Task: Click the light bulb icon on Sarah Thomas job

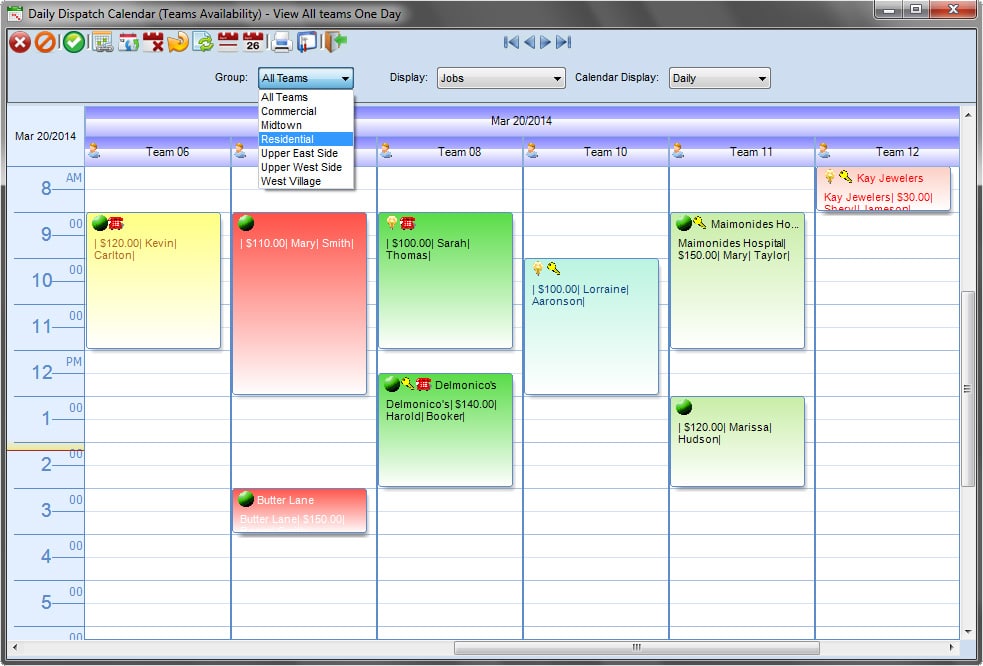Action: pos(392,223)
